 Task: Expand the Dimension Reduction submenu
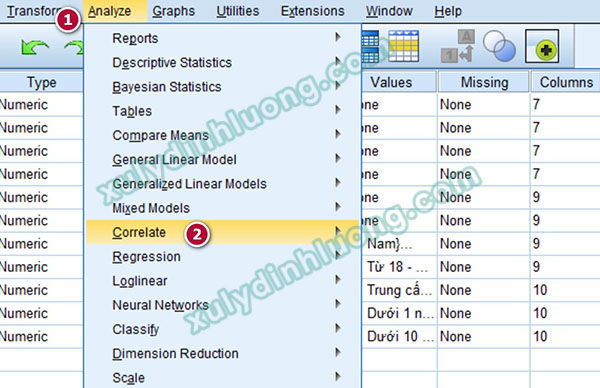(222, 354)
